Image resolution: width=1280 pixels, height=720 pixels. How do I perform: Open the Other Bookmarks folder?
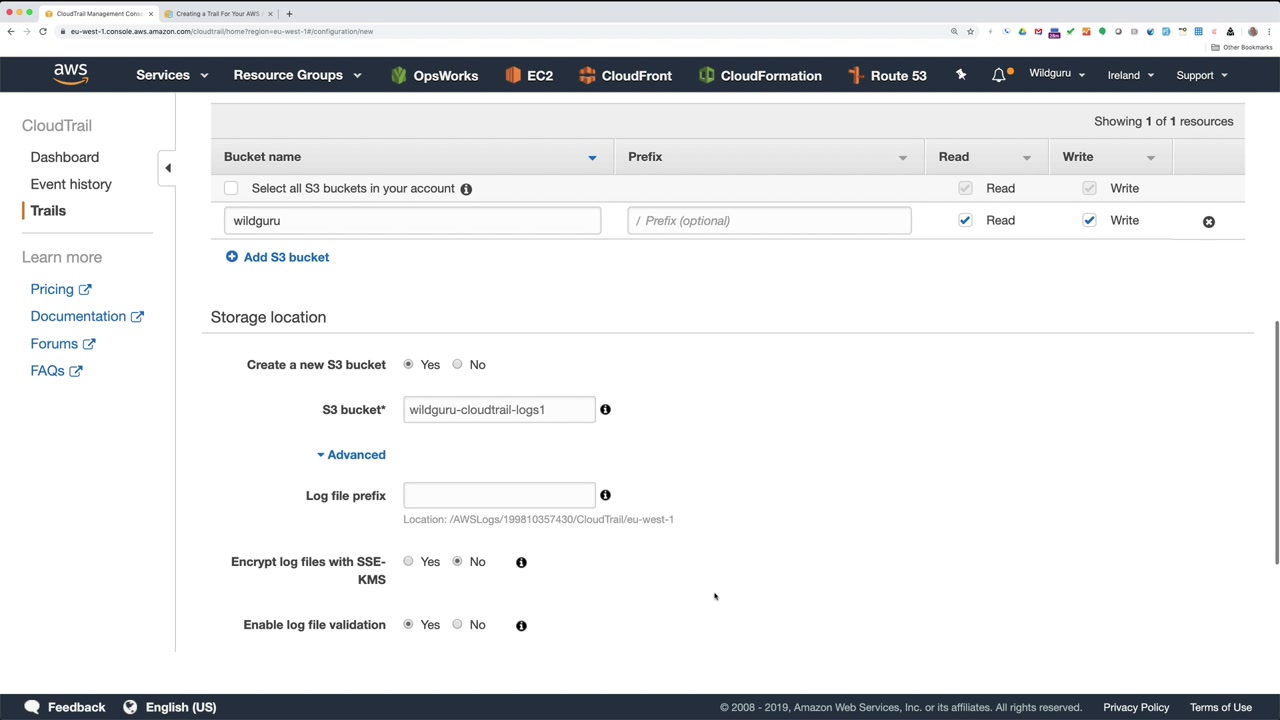point(1241,47)
